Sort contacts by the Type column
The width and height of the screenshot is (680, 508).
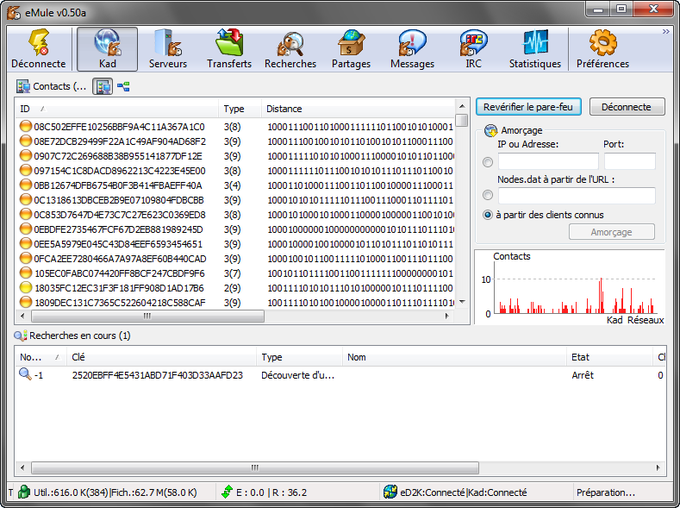coord(240,108)
